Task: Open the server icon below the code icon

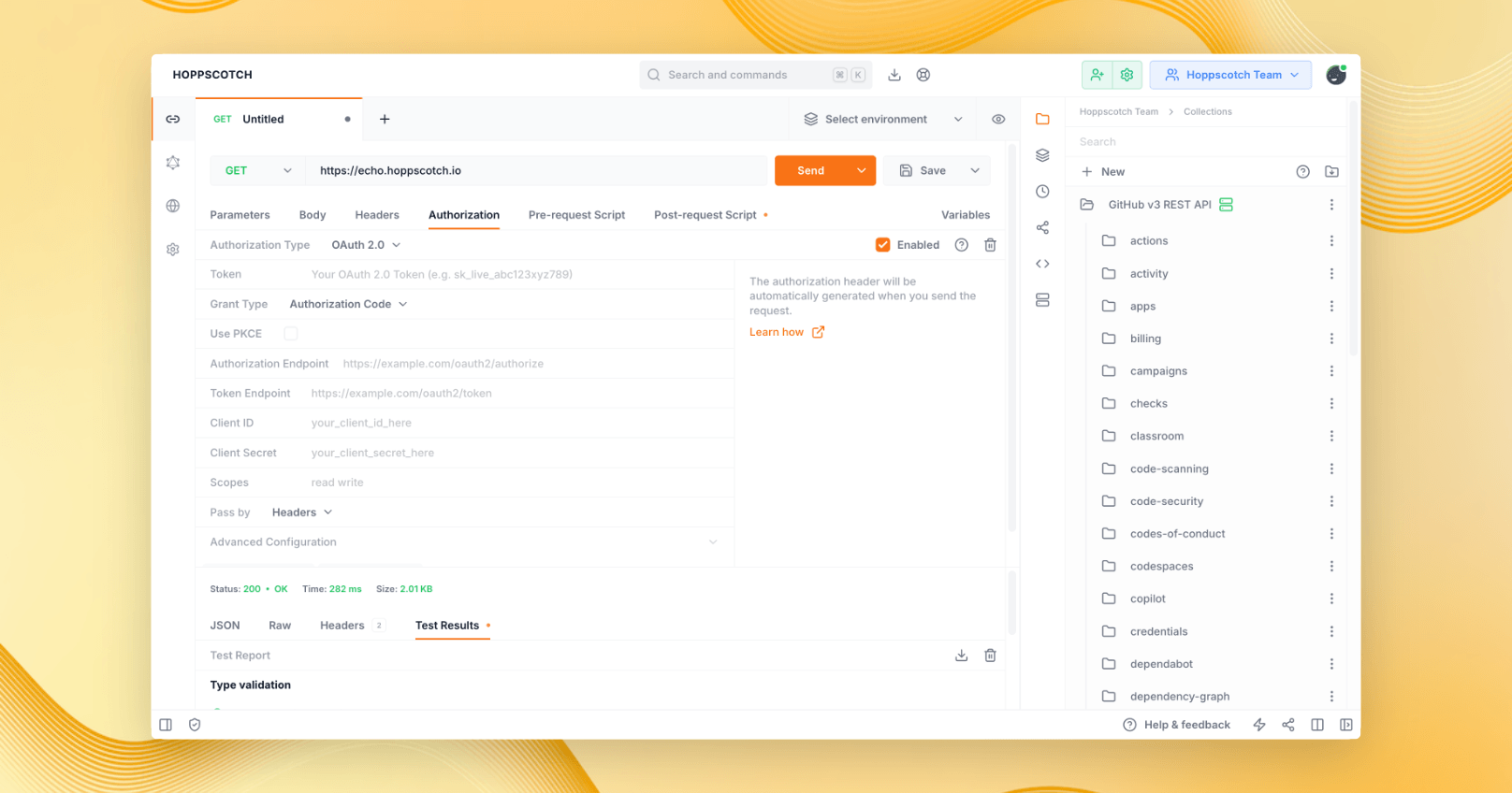Action: click(1042, 300)
